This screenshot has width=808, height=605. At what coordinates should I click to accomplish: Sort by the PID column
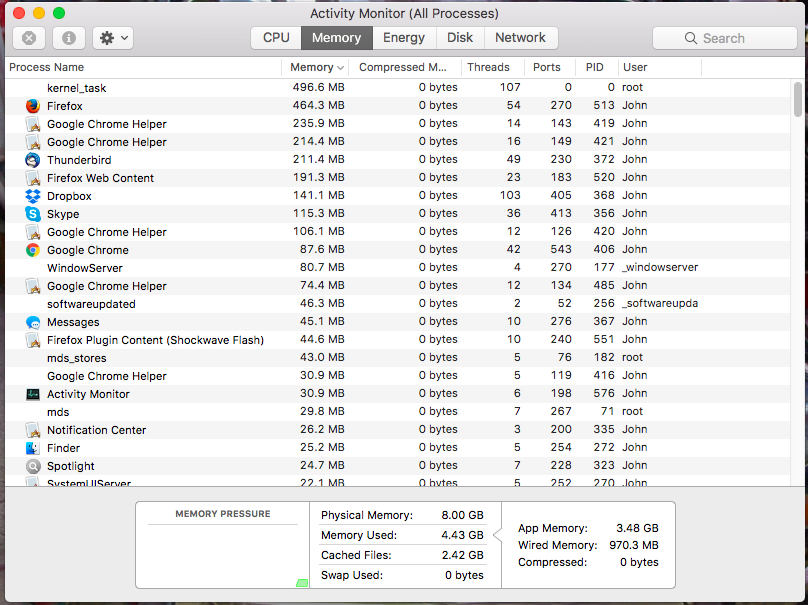(x=595, y=68)
